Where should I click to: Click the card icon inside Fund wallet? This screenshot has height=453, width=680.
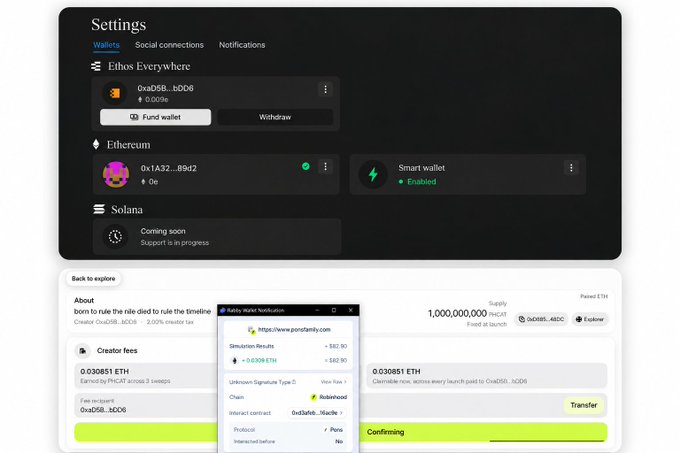pyautogui.click(x=134, y=117)
